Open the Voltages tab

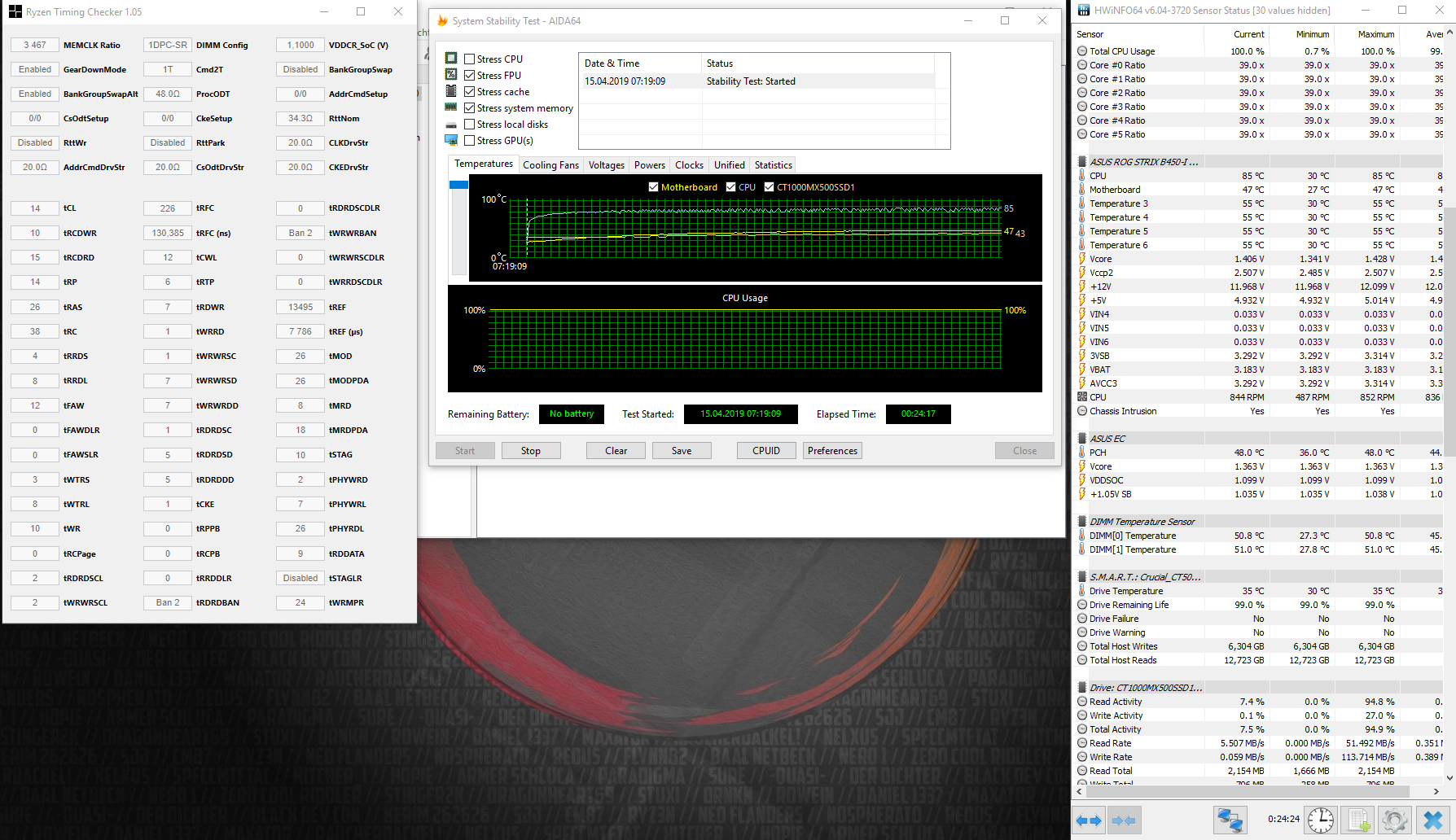pos(607,165)
